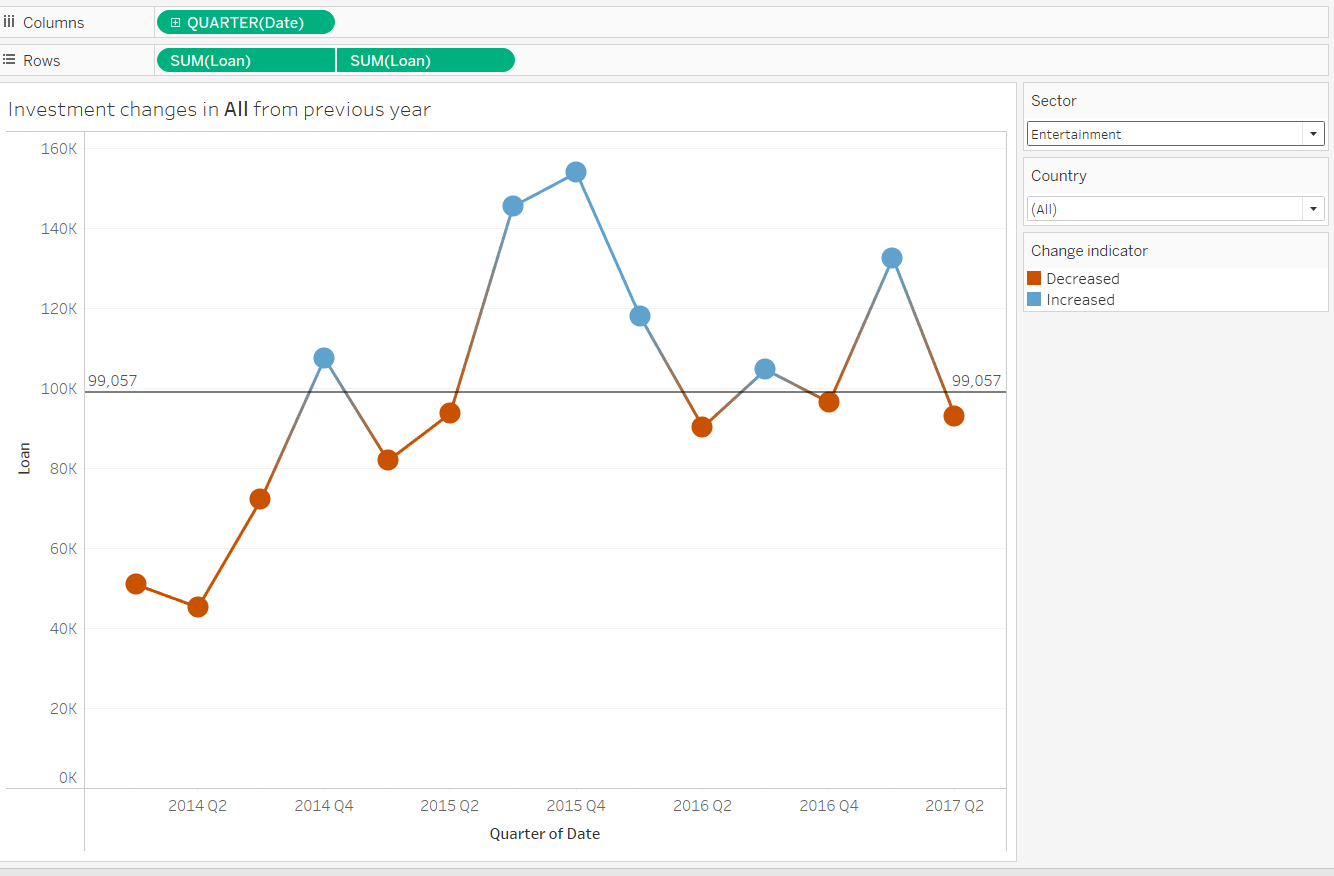1334x876 pixels.
Task: Click the Rows shelf icon
Action: [x=9, y=60]
